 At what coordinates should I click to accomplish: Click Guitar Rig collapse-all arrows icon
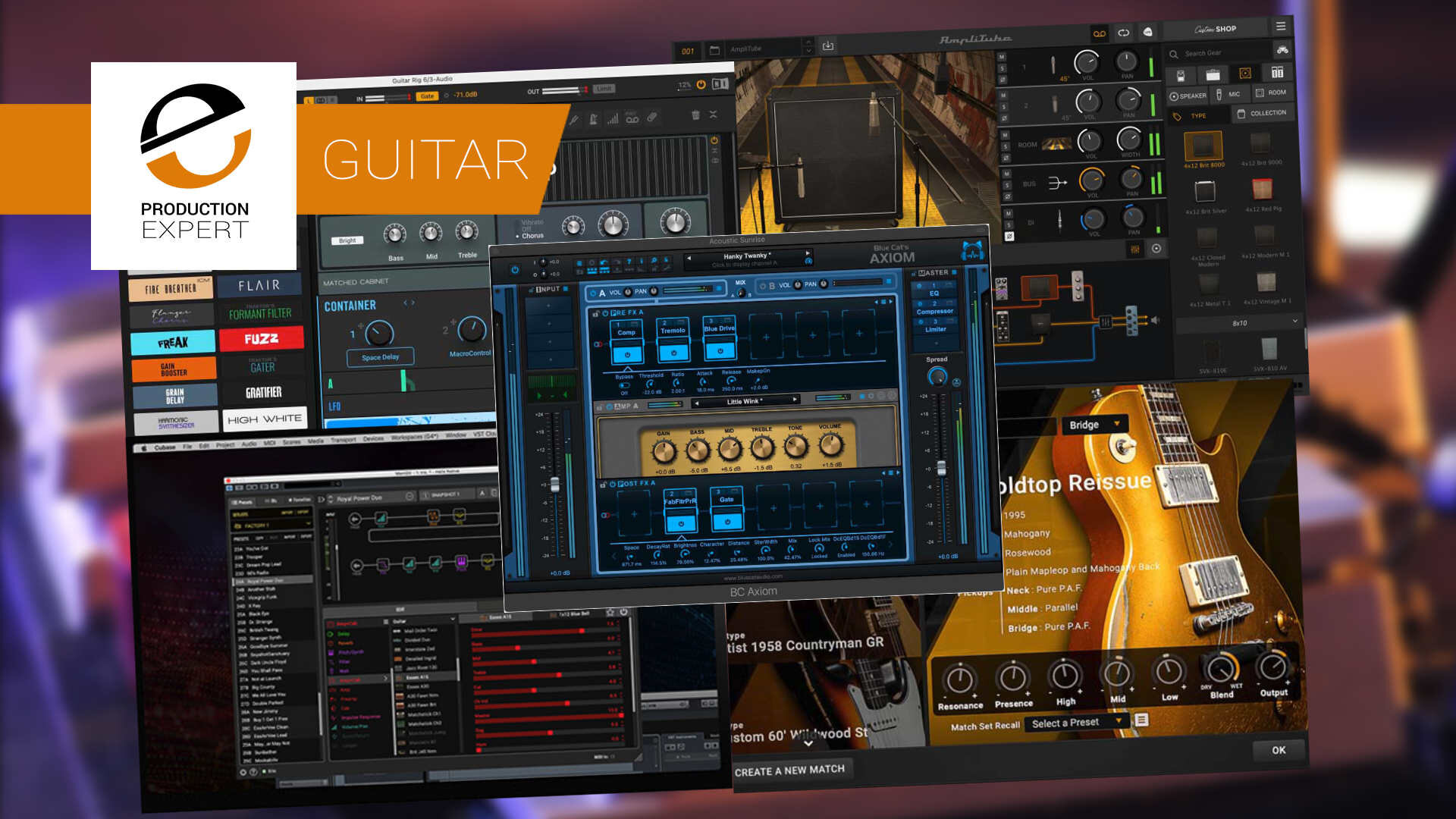click(x=713, y=115)
